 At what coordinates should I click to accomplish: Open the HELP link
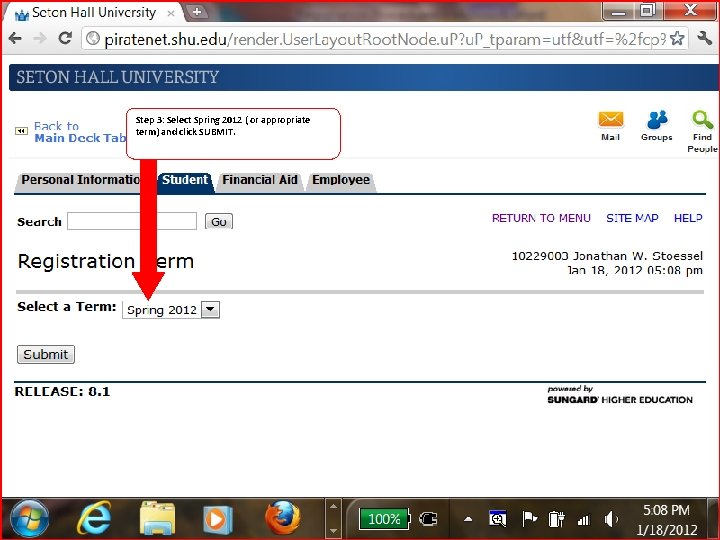click(688, 218)
